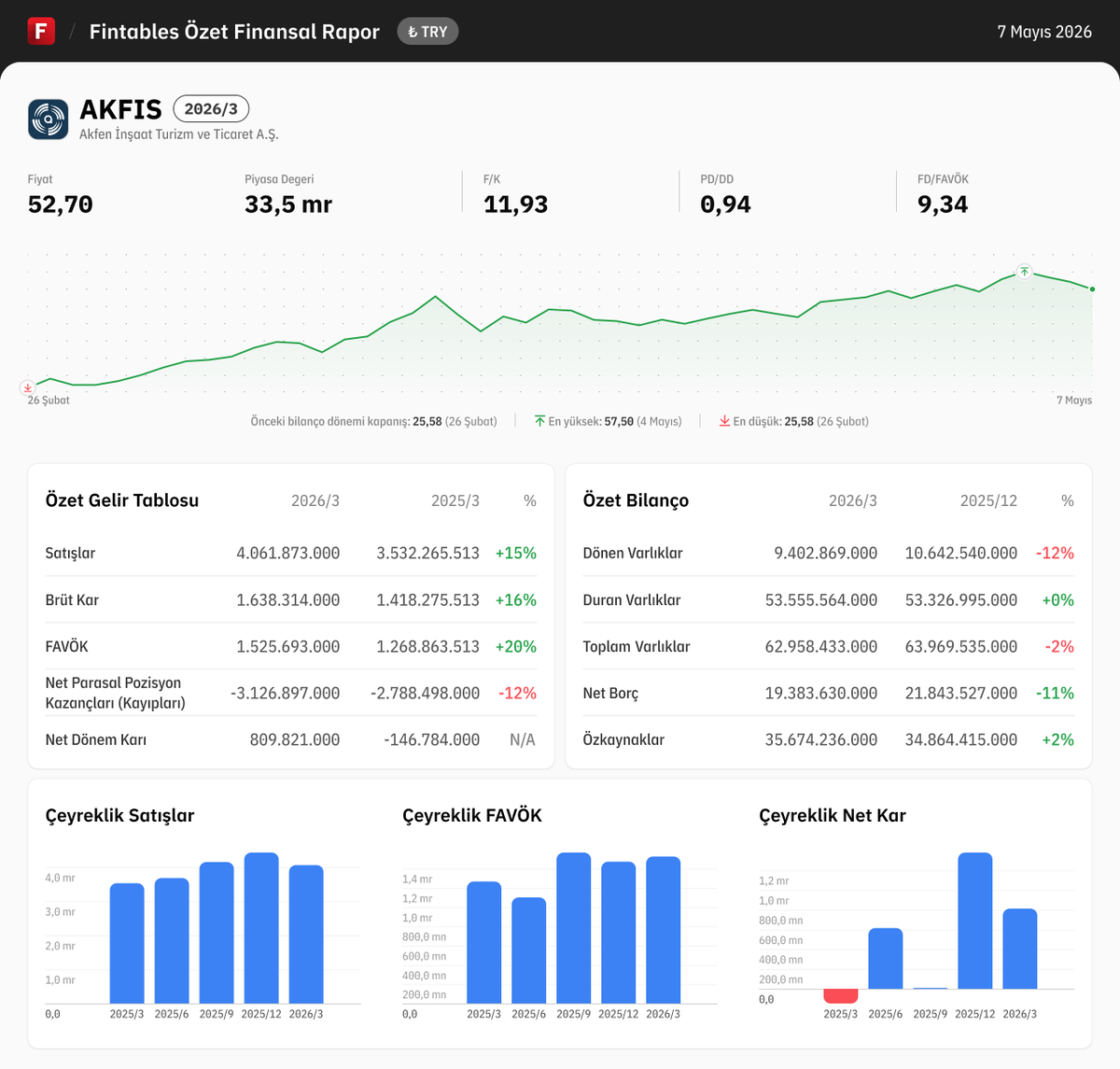Image resolution: width=1120 pixels, height=1069 pixels.
Task: Click the 2025/3 column header in Özet Gelir Tablosu
Action: (x=455, y=500)
